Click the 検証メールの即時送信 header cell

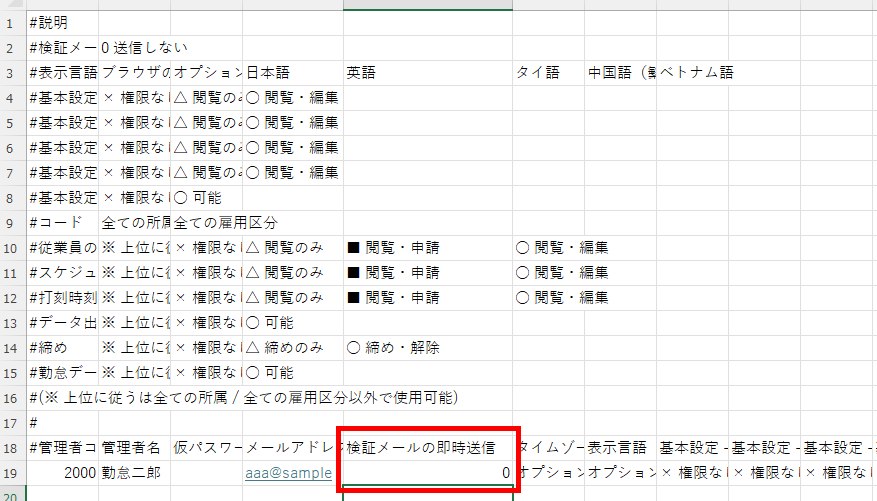coord(427,447)
